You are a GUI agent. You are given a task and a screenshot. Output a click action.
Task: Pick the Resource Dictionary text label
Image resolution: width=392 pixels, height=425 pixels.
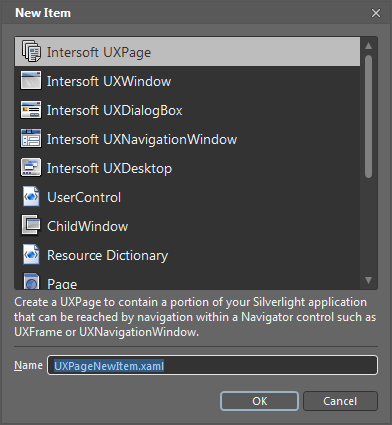[x=108, y=255]
